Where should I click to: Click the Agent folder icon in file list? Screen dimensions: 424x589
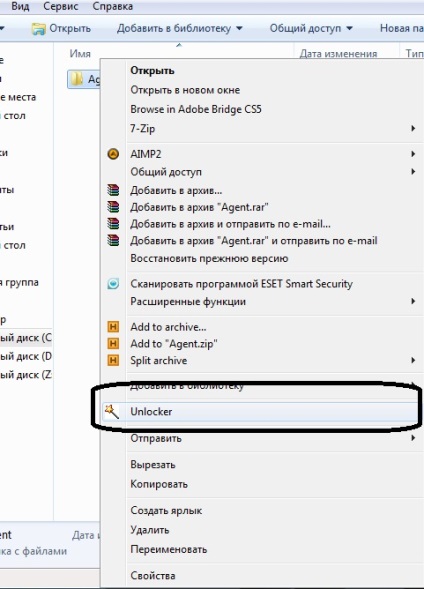tap(77, 79)
